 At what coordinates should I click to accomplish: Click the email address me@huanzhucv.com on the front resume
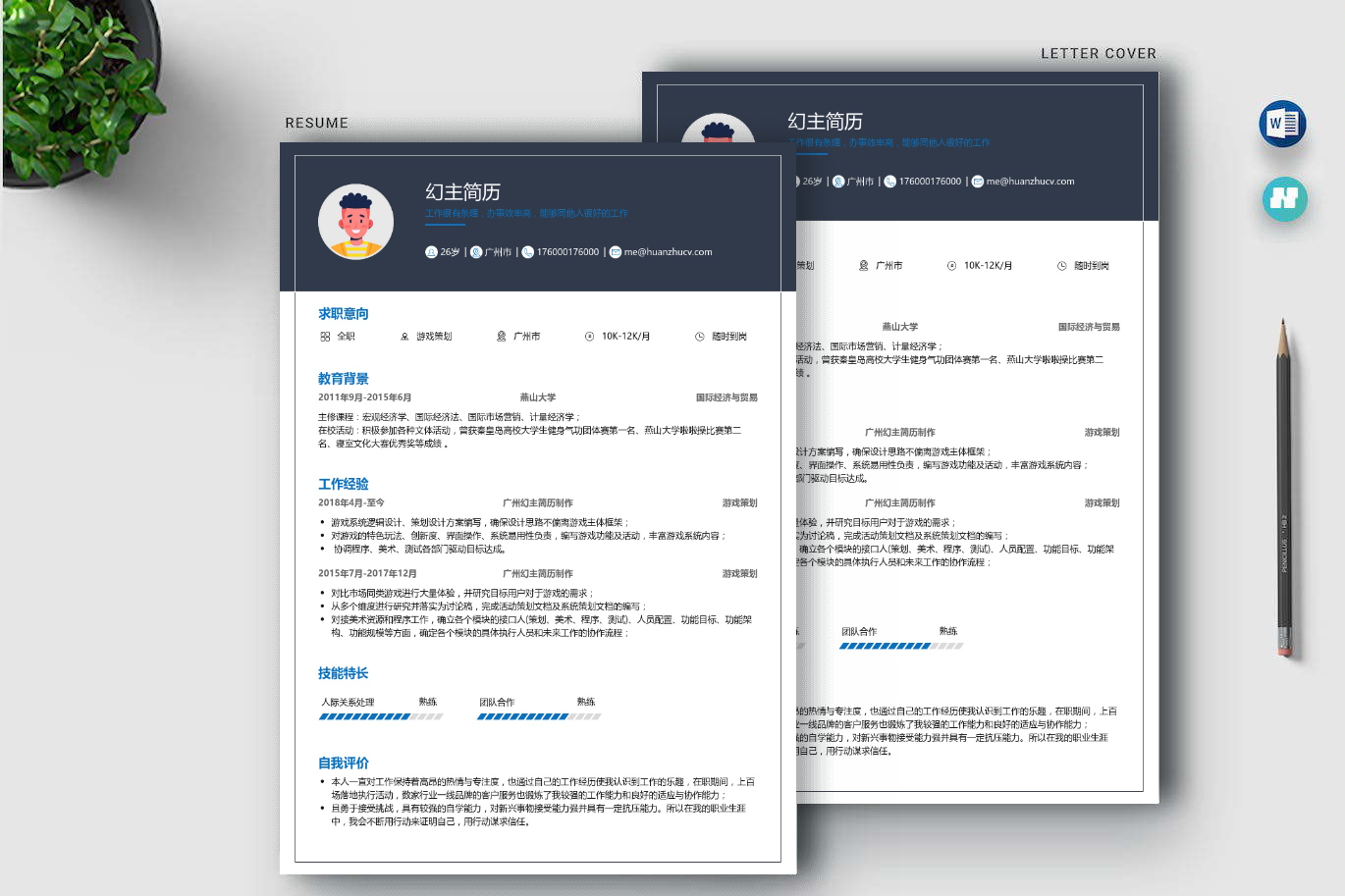668,252
